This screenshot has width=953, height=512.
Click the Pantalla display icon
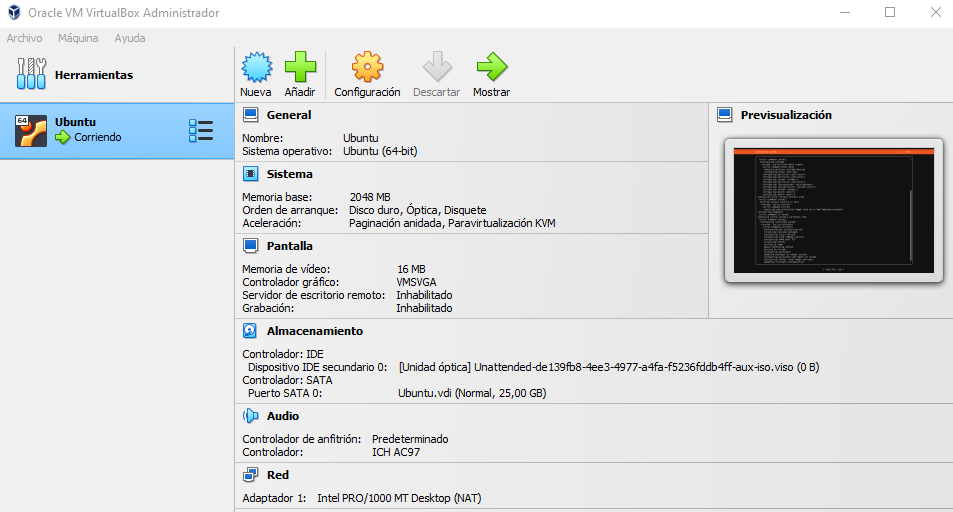(x=250, y=246)
